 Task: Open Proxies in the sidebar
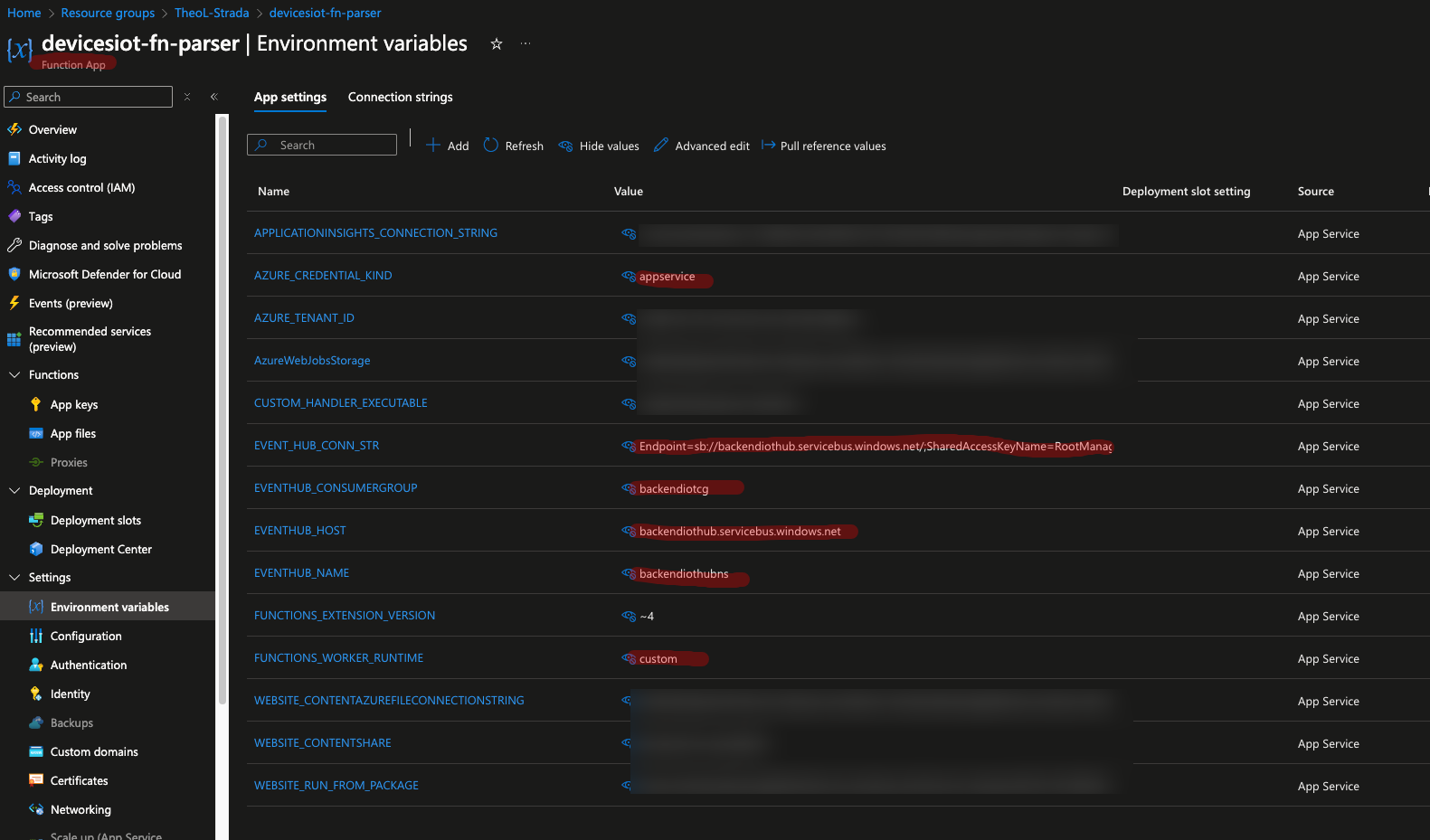[69, 462]
